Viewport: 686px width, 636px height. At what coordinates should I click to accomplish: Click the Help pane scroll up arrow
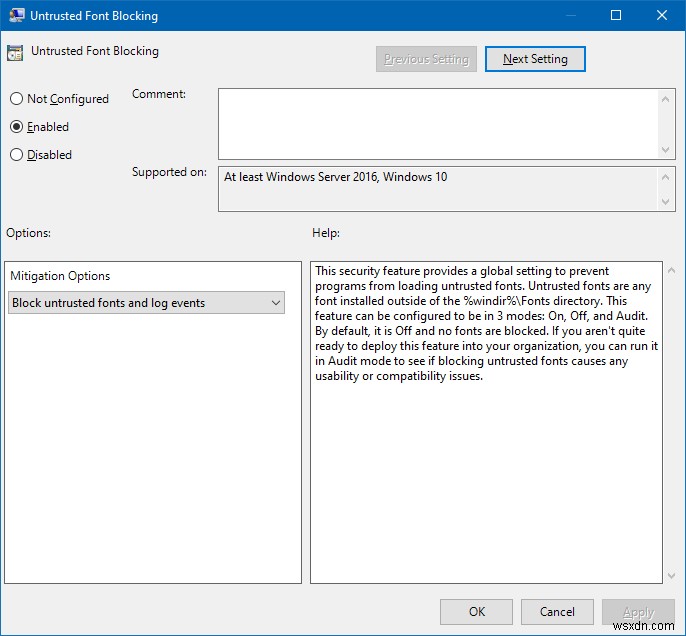(x=672, y=271)
